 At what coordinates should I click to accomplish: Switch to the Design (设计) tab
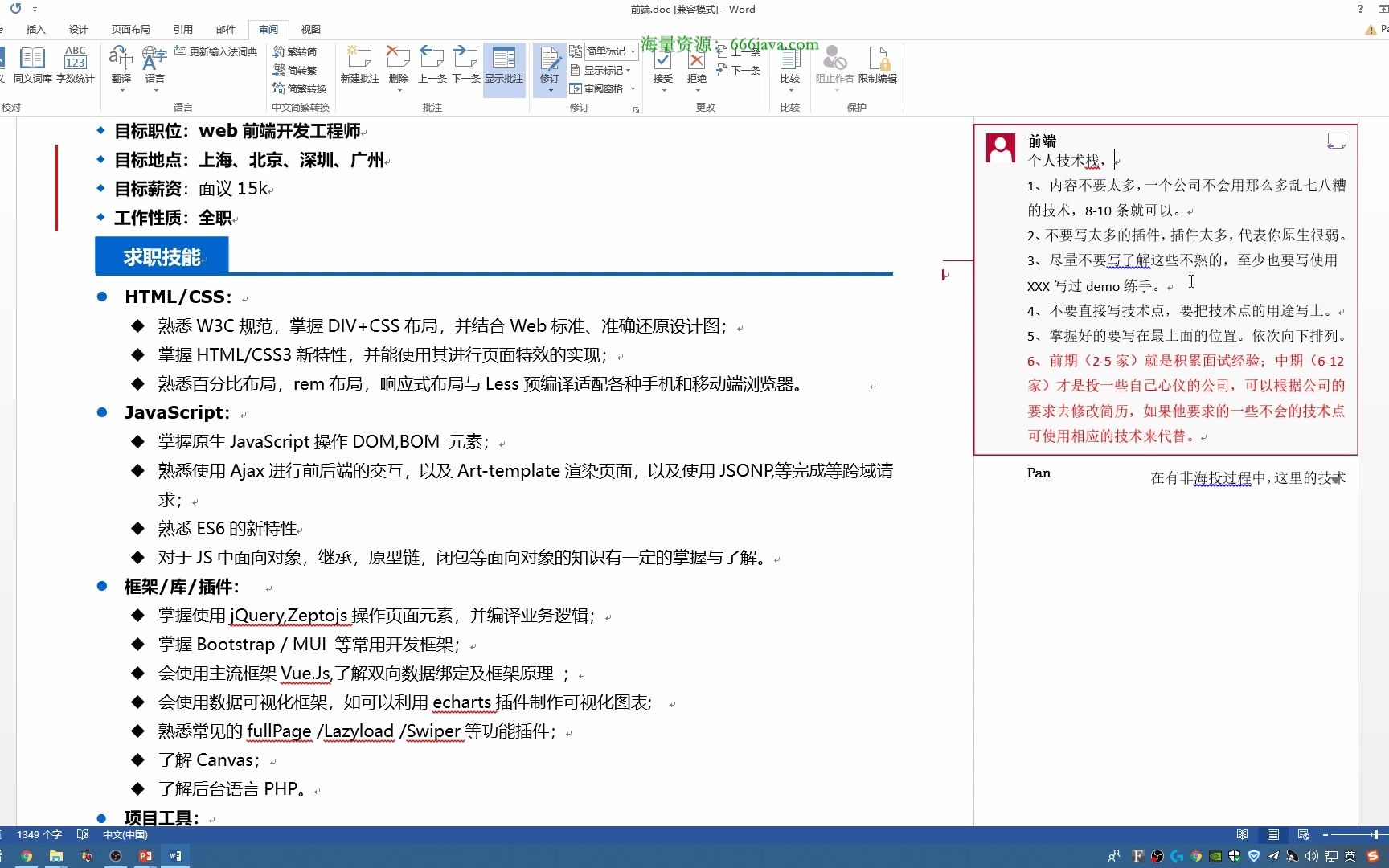[x=78, y=29]
